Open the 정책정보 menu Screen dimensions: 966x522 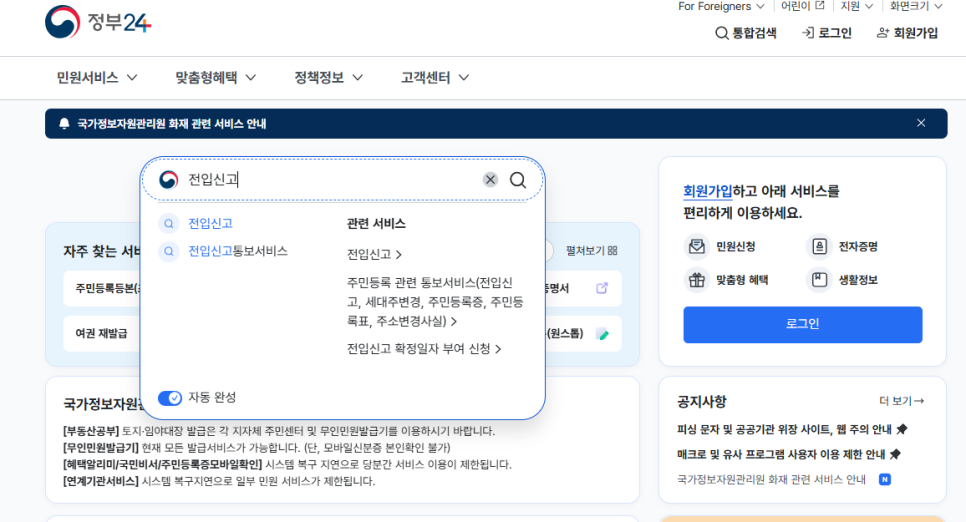[x=328, y=77]
